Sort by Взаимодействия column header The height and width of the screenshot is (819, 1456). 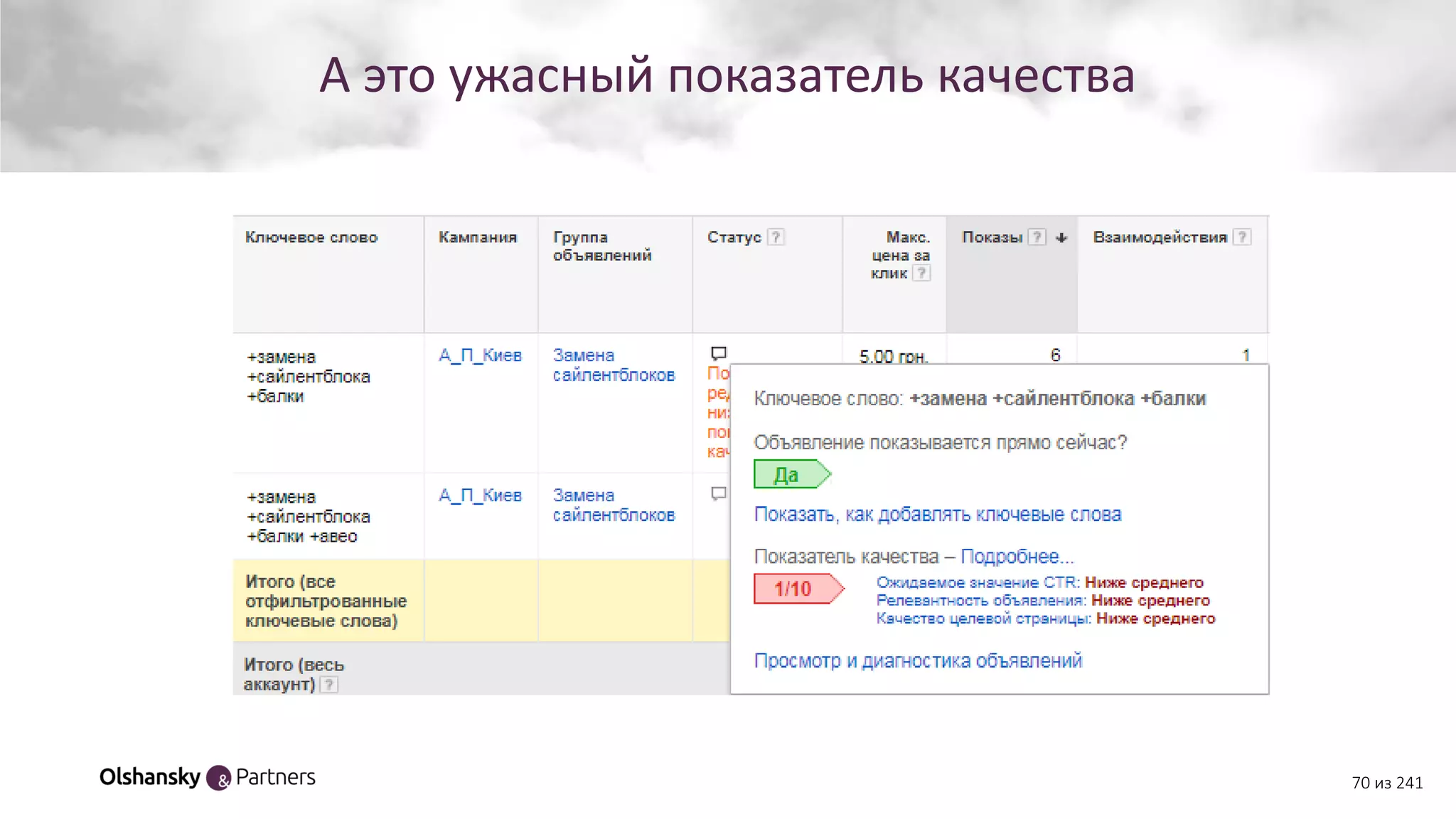point(1160,237)
